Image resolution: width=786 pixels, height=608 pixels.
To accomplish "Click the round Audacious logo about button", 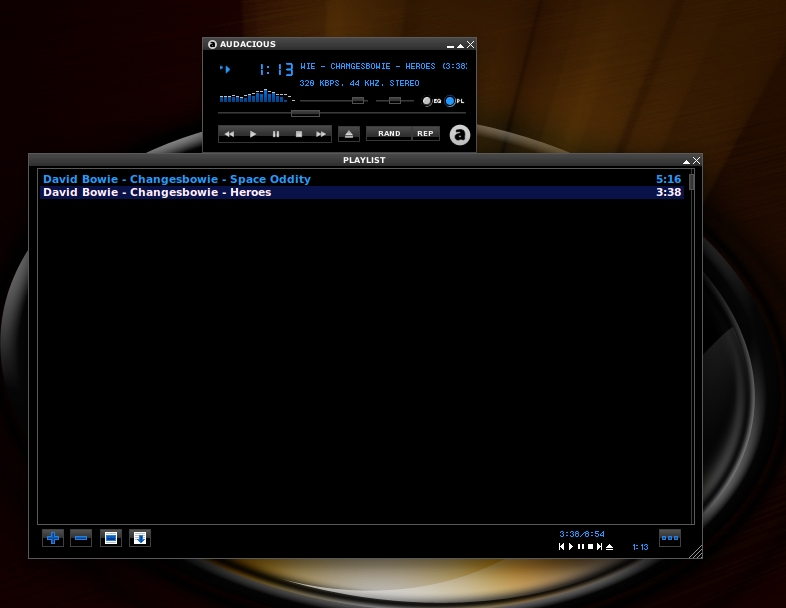I will pyautogui.click(x=460, y=135).
